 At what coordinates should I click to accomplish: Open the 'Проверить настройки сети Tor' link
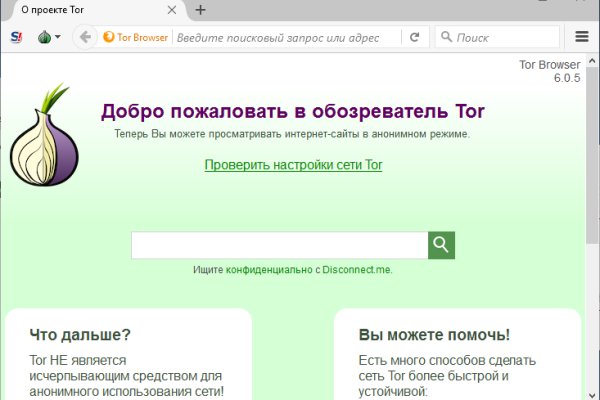pos(293,165)
